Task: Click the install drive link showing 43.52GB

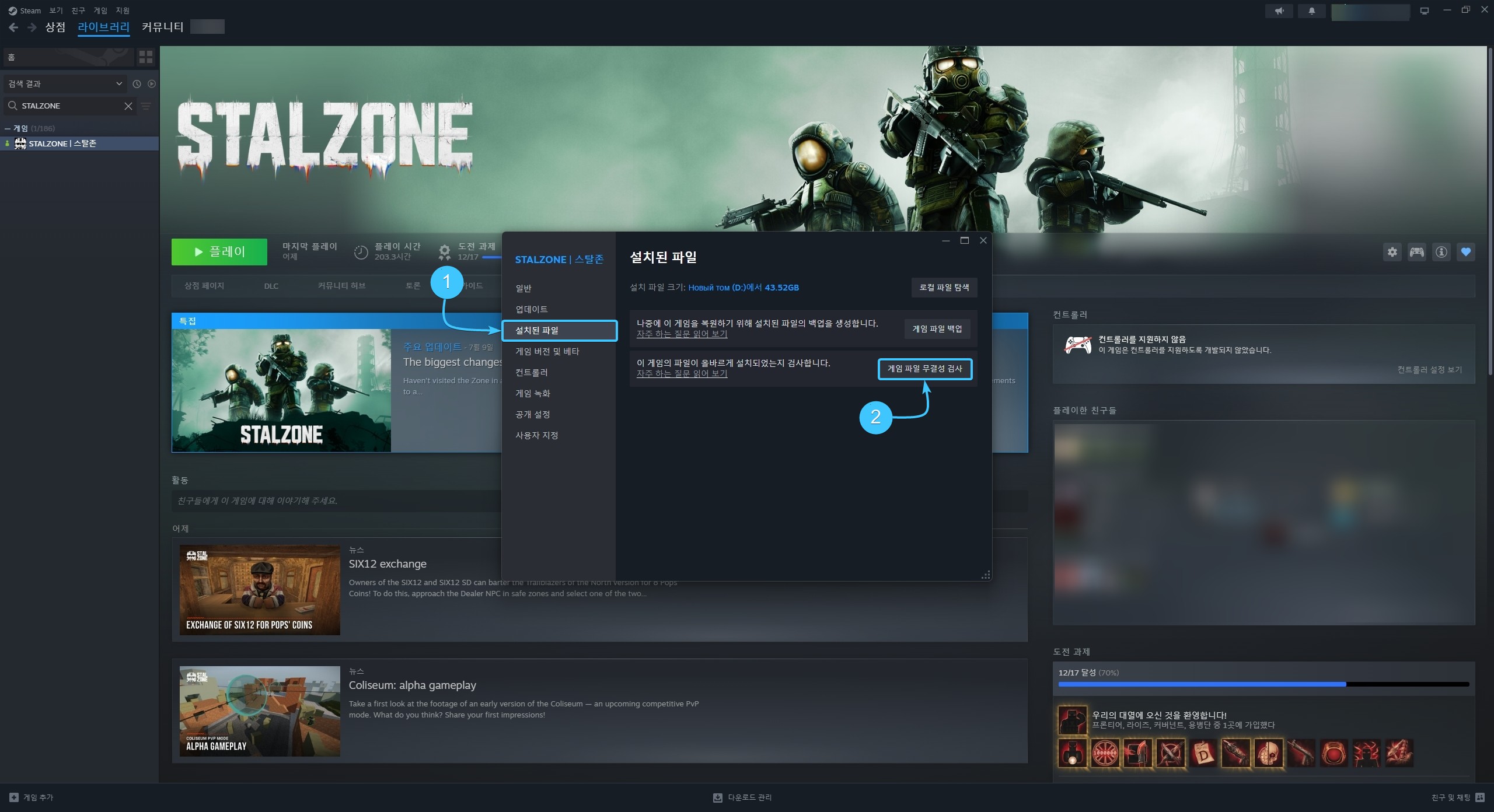Action: pos(743,288)
